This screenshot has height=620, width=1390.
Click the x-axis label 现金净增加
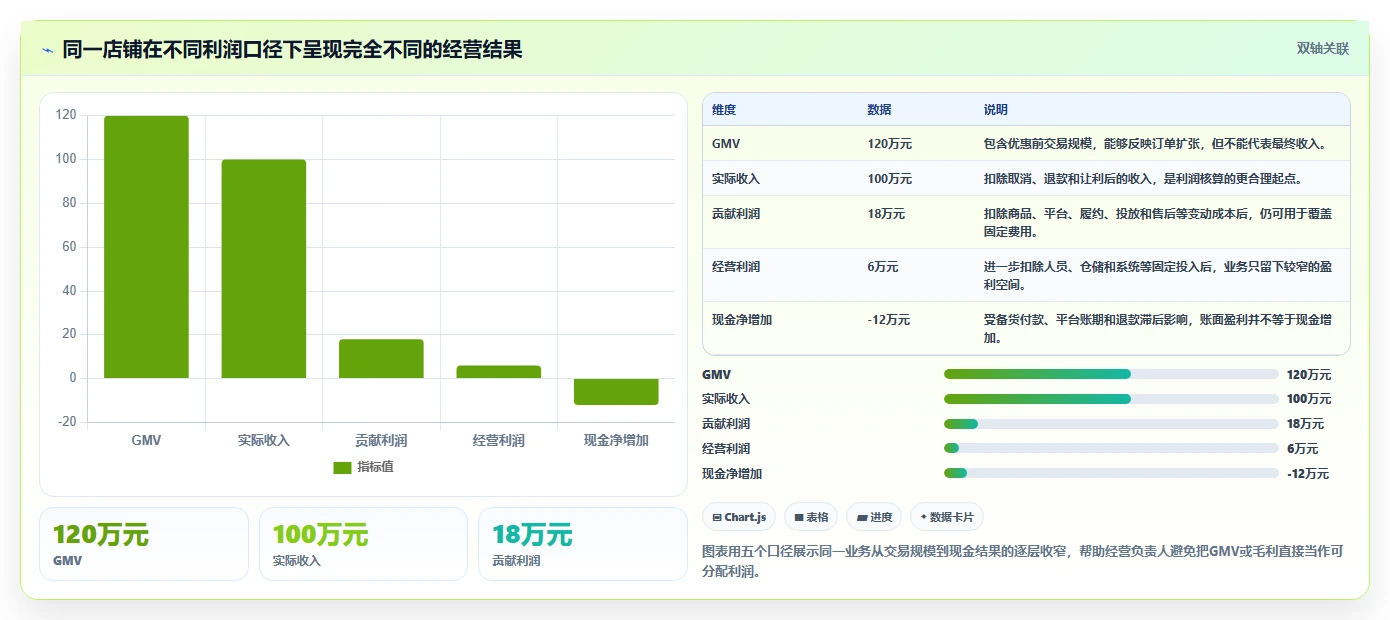tap(616, 440)
